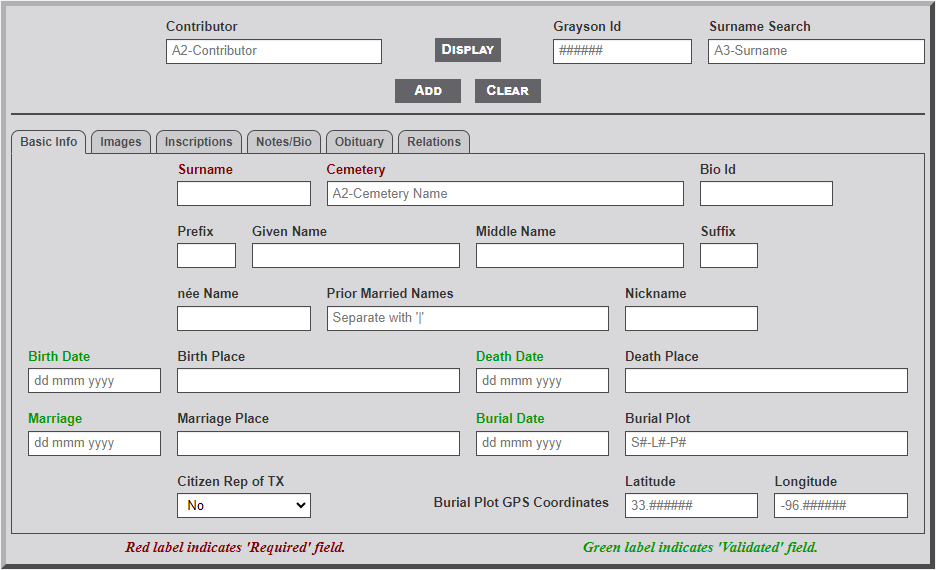Go to the Obituary tab
This screenshot has height=570, width=936.
coord(359,142)
